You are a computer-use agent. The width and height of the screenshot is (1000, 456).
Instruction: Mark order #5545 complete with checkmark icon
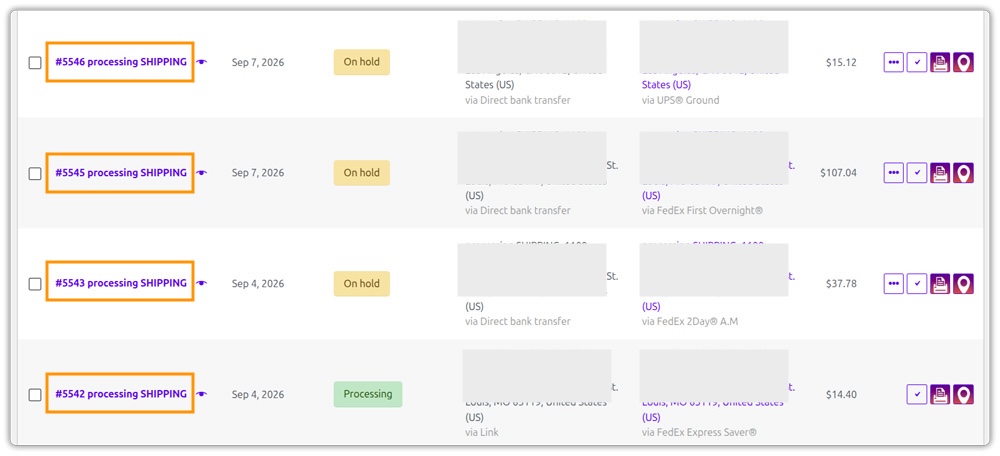[917, 173]
